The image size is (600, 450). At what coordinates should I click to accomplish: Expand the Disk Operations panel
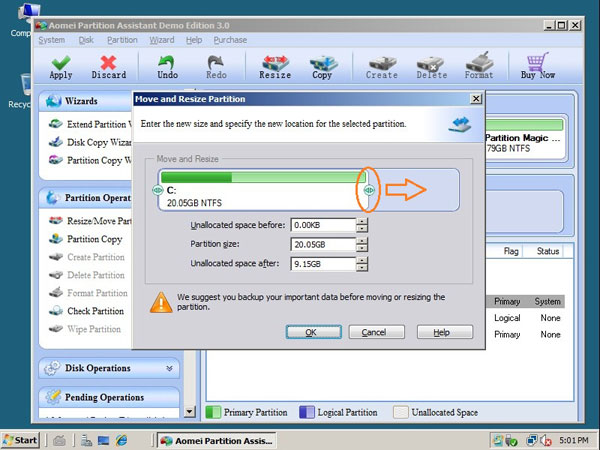pyautogui.click(x=169, y=368)
